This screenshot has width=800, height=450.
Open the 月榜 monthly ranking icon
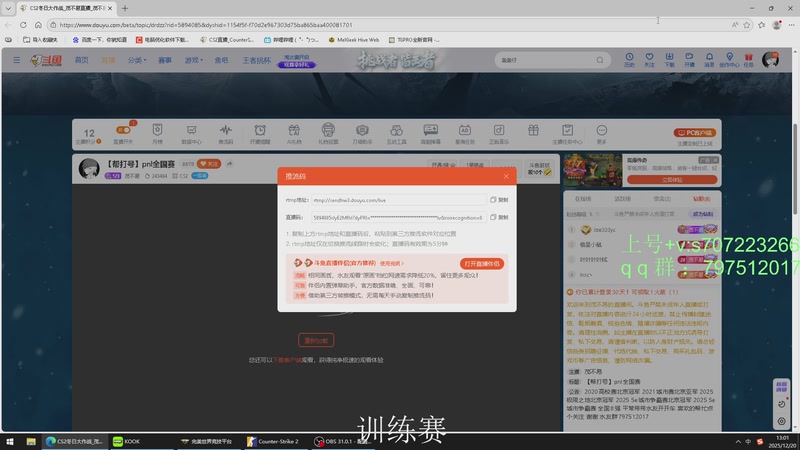(x=157, y=134)
